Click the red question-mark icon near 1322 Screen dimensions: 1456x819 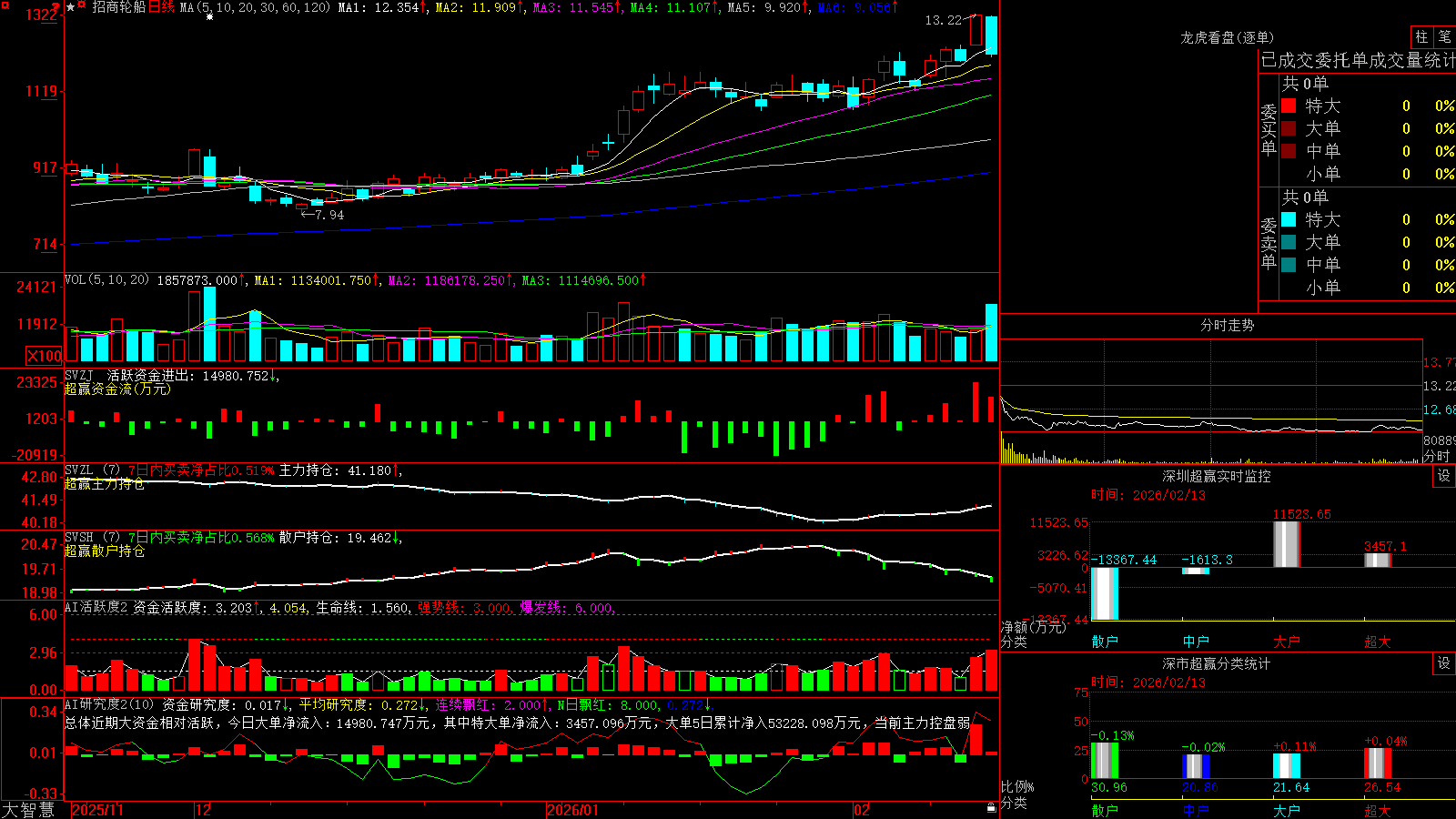56,9
